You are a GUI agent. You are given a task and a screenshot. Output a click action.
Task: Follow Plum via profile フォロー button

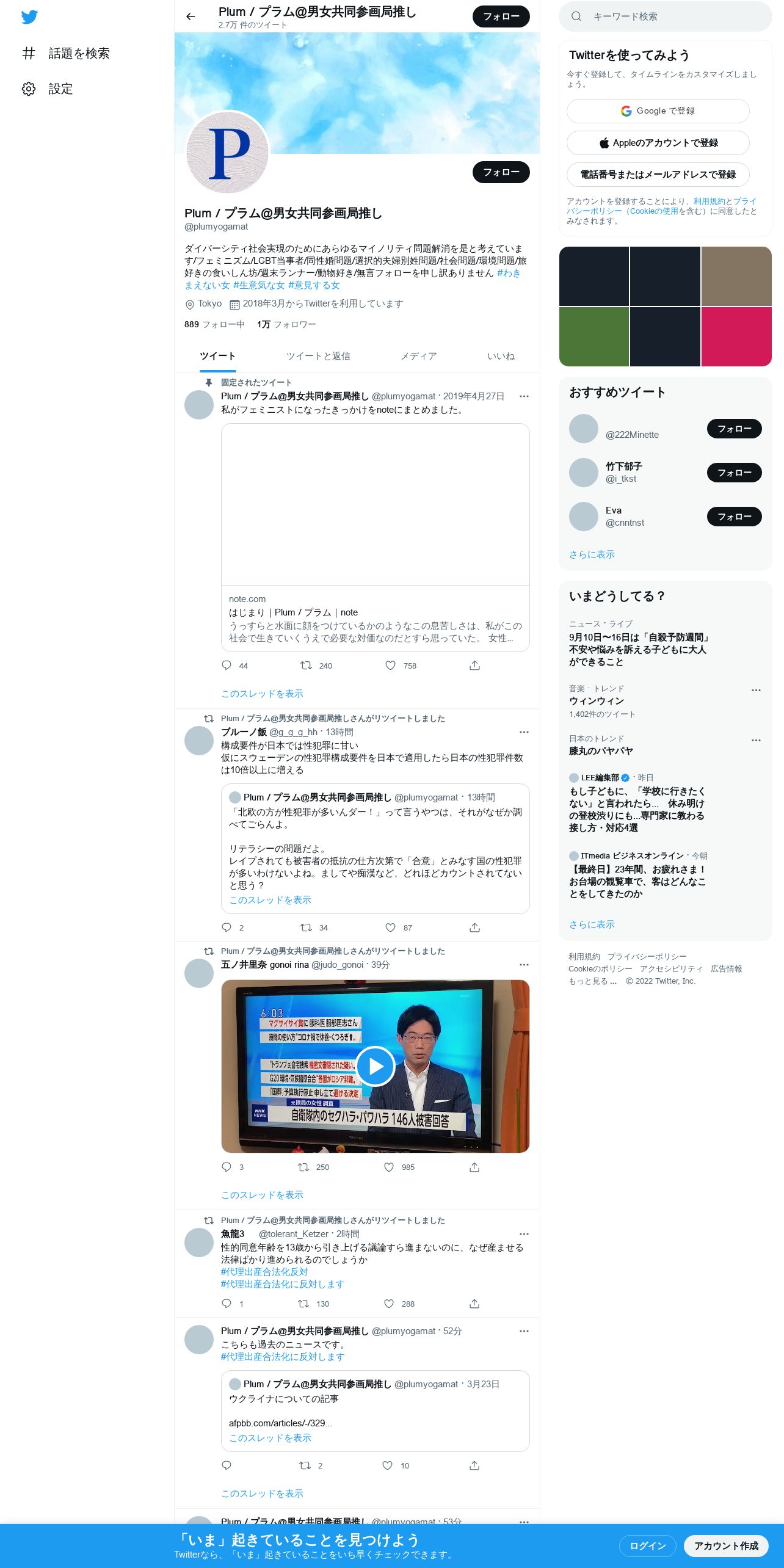[x=501, y=172]
